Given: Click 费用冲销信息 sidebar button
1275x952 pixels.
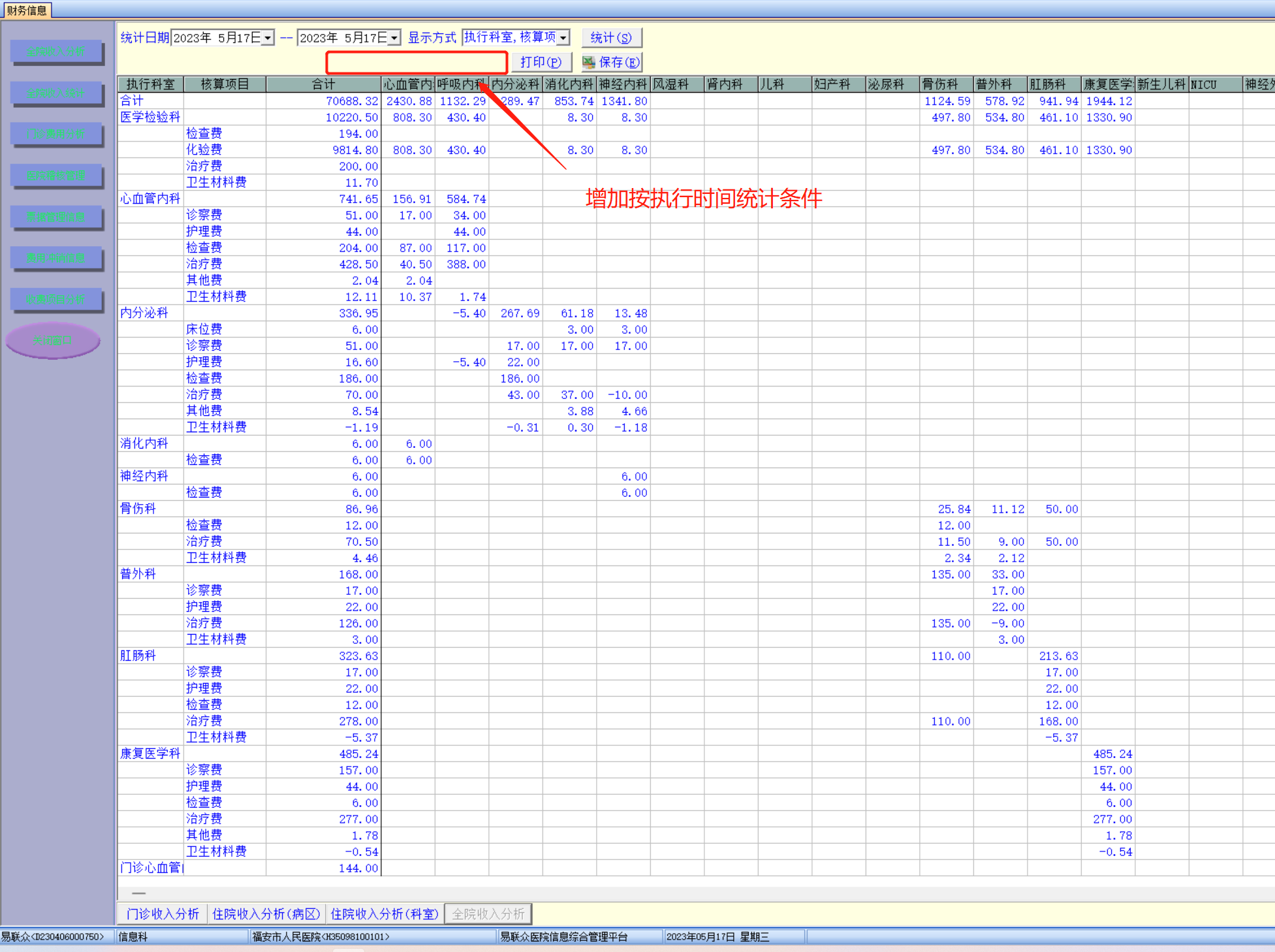Looking at the screenshot, I should (56, 258).
